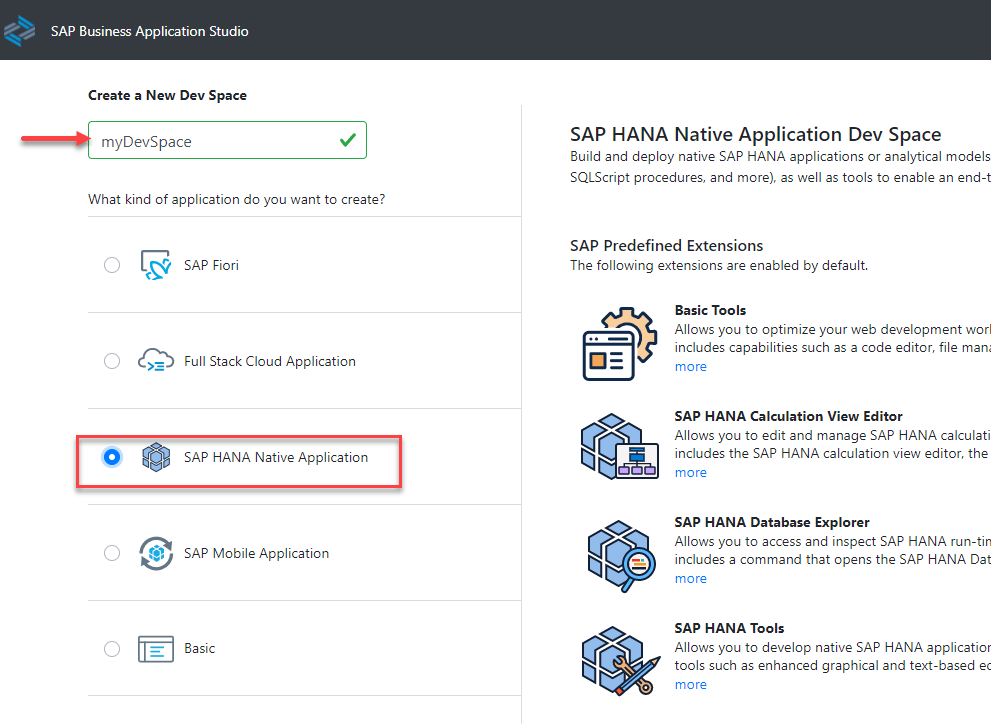Click the SAP HANA Tools extension icon
The width and height of the screenshot is (991, 724).
pyautogui.click(x=619, y=661)
